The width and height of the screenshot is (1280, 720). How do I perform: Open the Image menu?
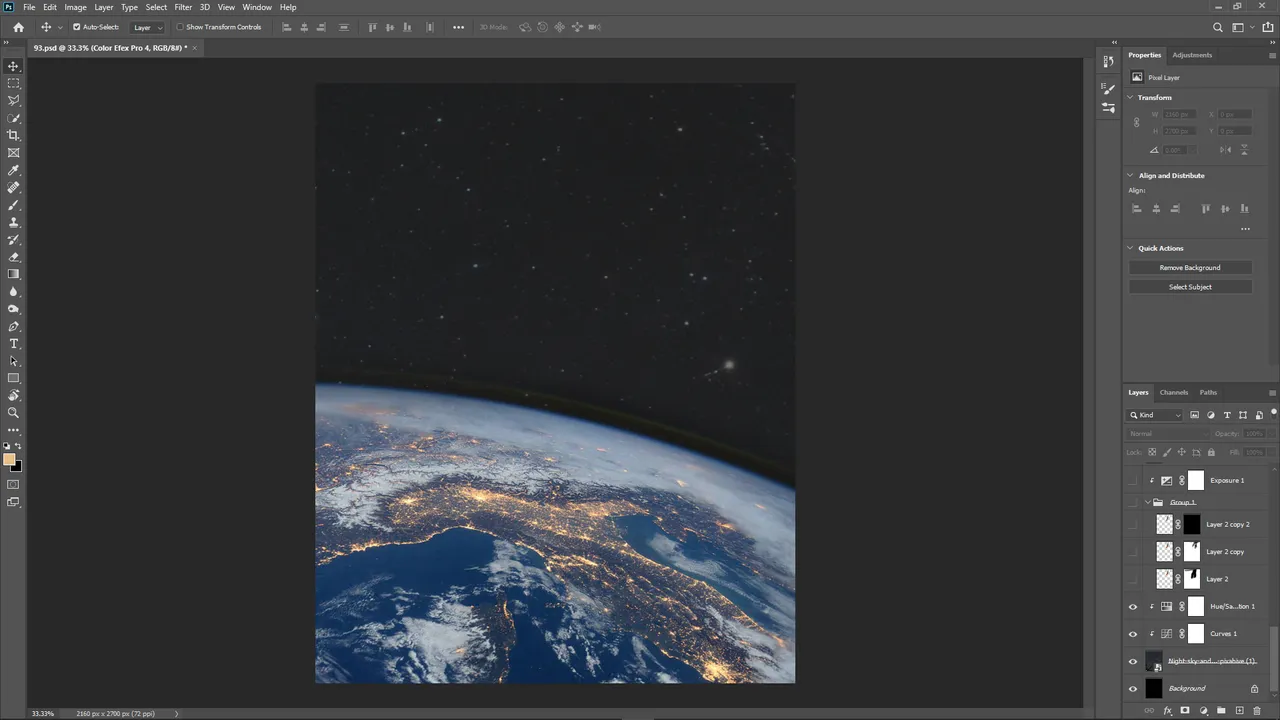click(x=76, y=7)
